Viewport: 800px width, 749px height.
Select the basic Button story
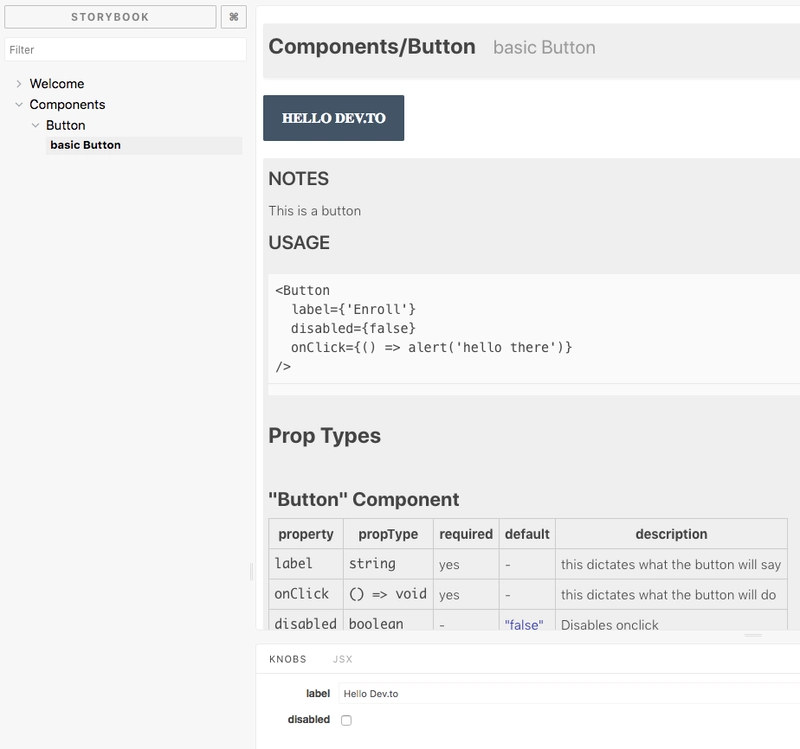85,145
